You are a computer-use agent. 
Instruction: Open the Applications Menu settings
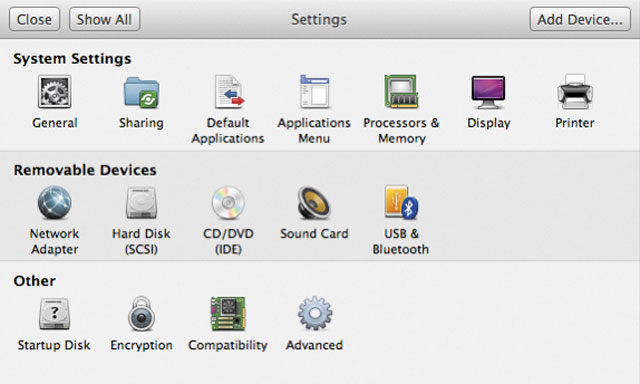[314, 91]
